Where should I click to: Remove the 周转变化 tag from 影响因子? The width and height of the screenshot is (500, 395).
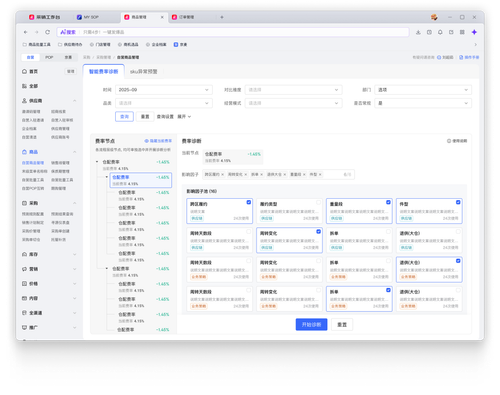click(246, 174)
